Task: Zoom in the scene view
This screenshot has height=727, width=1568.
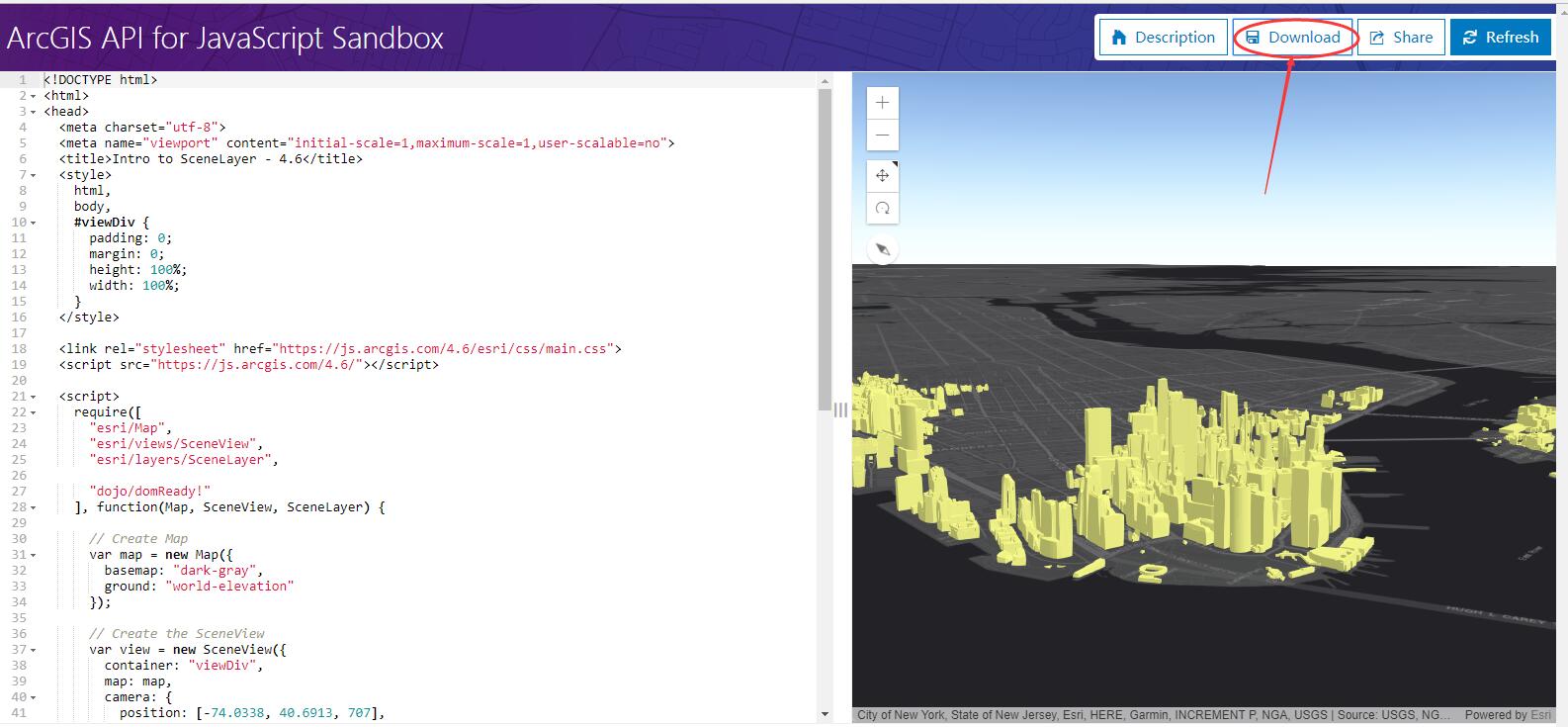Action: click(x=883, y=103)
